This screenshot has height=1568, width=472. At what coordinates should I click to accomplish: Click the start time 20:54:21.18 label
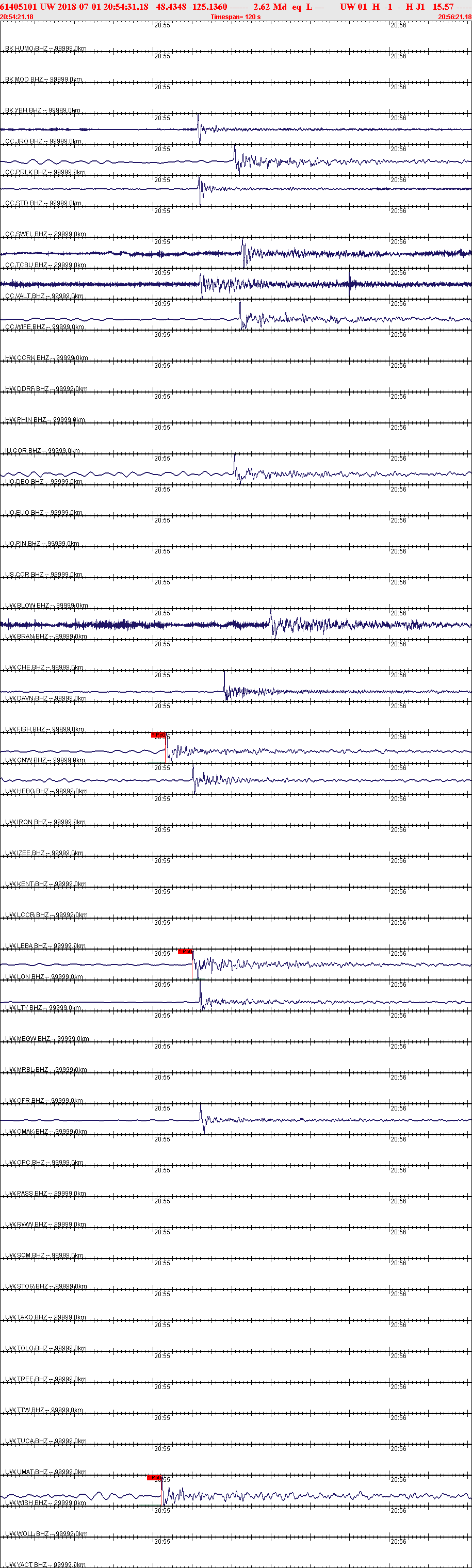click(x=17, y=17)
